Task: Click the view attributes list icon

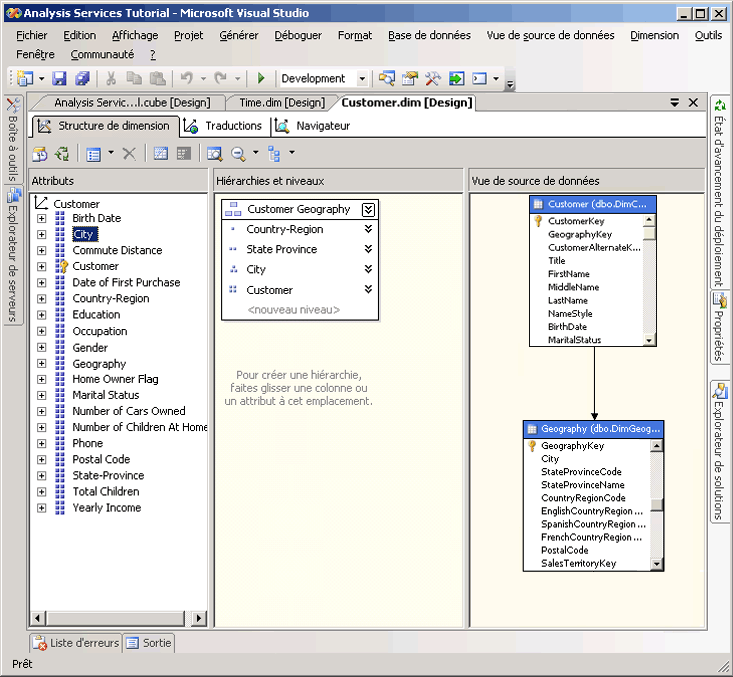Action: 94,154
